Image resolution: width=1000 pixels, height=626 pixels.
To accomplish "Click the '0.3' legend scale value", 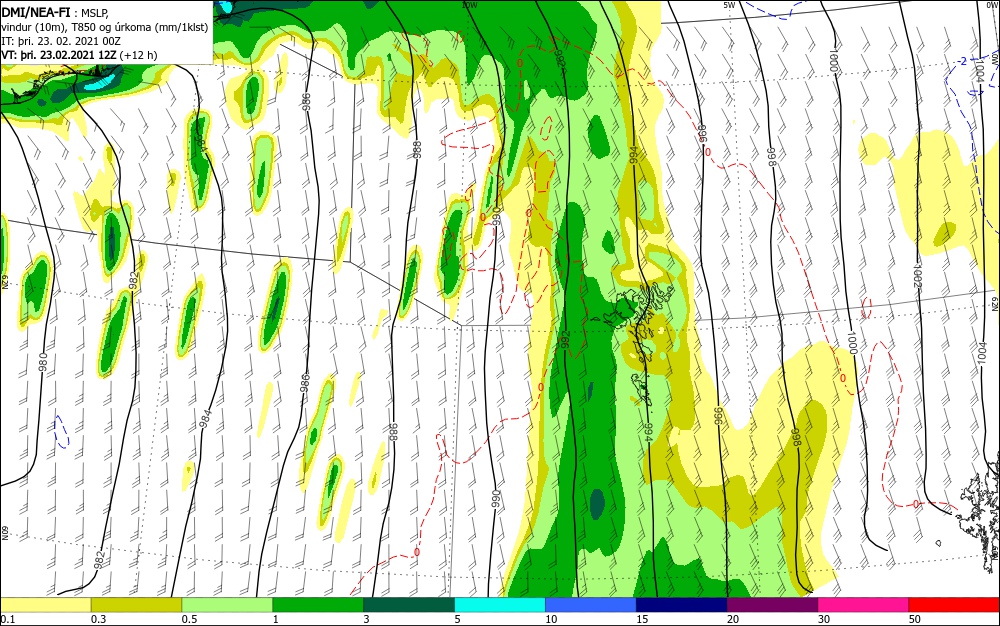I will click(98, 619).
